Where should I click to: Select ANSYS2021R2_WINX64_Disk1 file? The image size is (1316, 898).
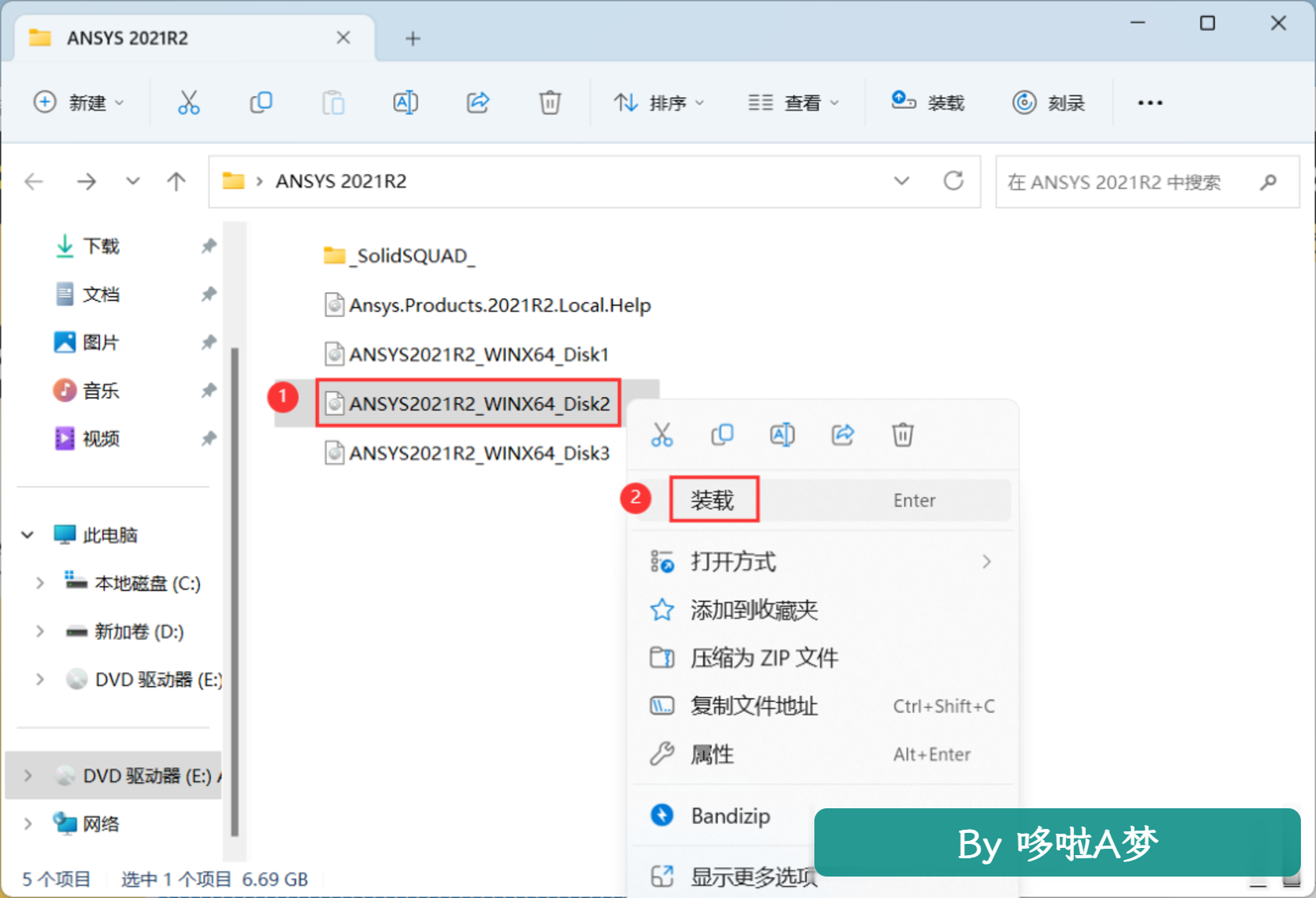coord(467,354)
